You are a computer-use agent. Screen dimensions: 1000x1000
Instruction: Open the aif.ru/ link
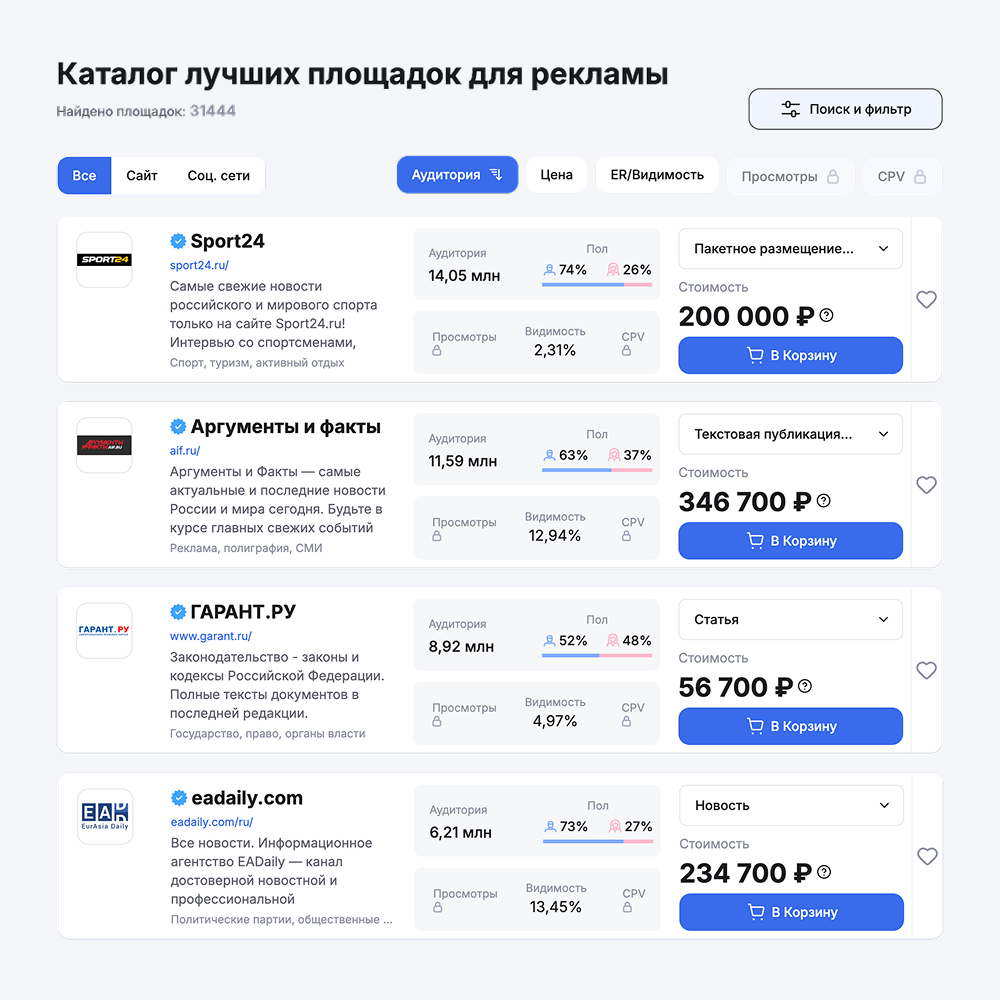(x=185, y=450)
